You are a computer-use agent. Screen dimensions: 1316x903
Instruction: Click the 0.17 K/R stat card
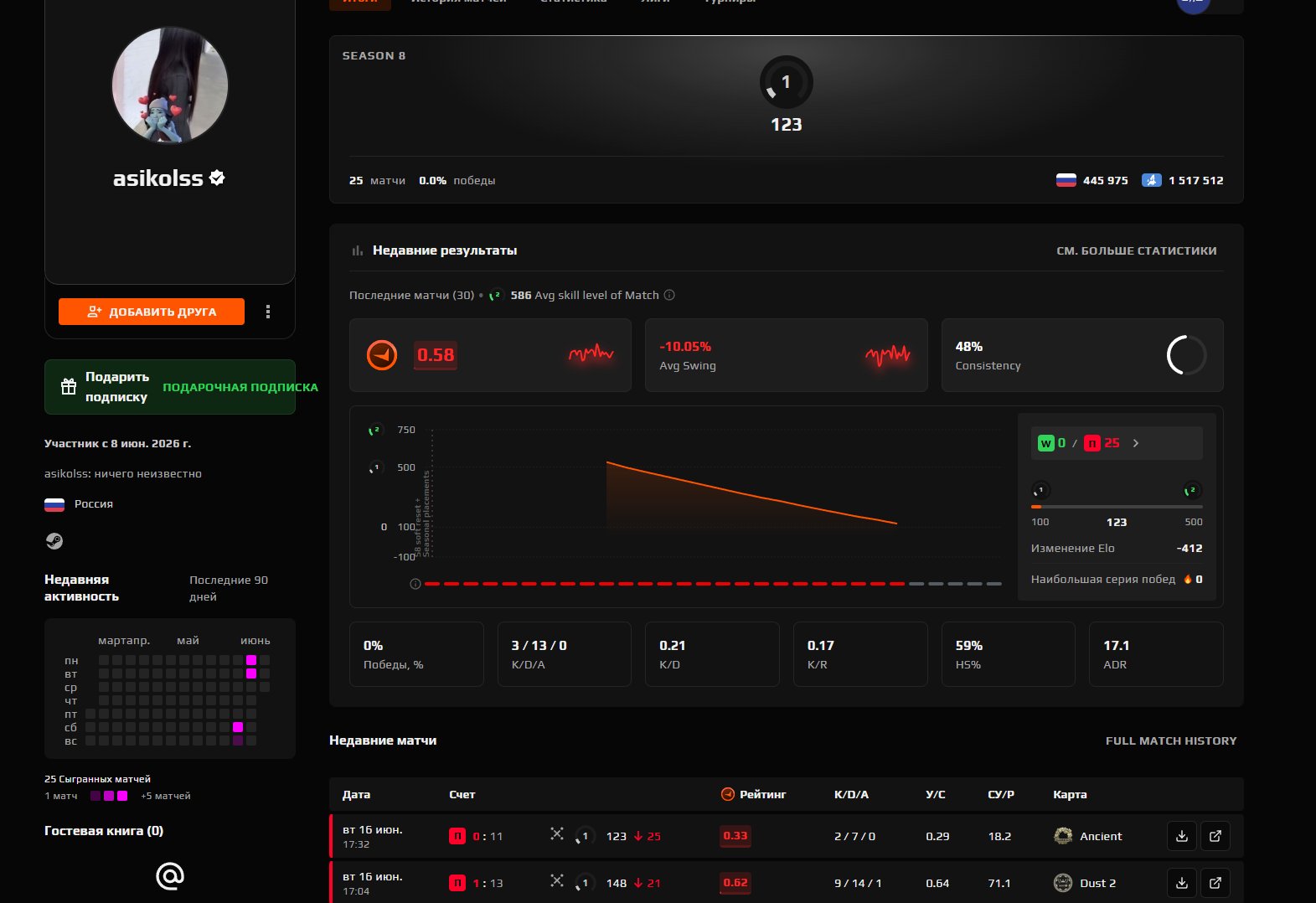pyautogui.click(x=860, y=654)
